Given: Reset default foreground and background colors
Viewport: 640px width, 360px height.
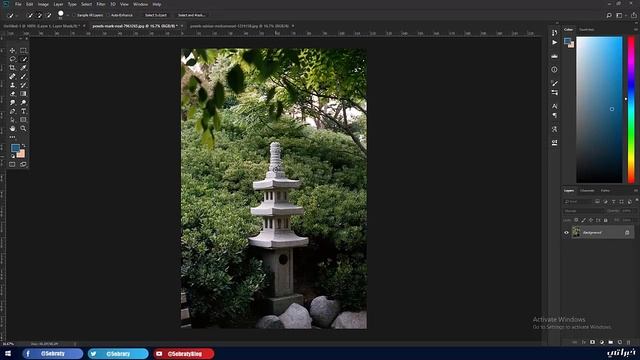Looking at the screenshot, I should pos(13,156).
